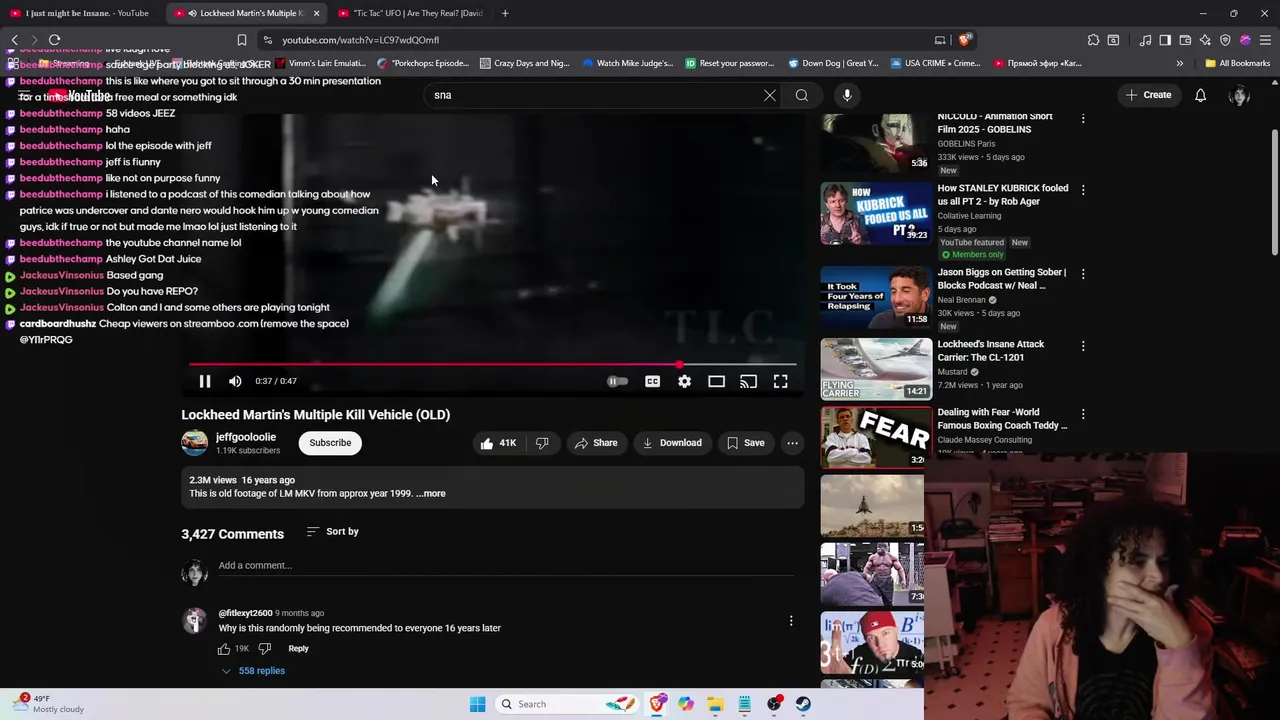This screenshot has height=720, width=1280.
Task: Open the YouTube Create menu
Action: coord(1147,95)
